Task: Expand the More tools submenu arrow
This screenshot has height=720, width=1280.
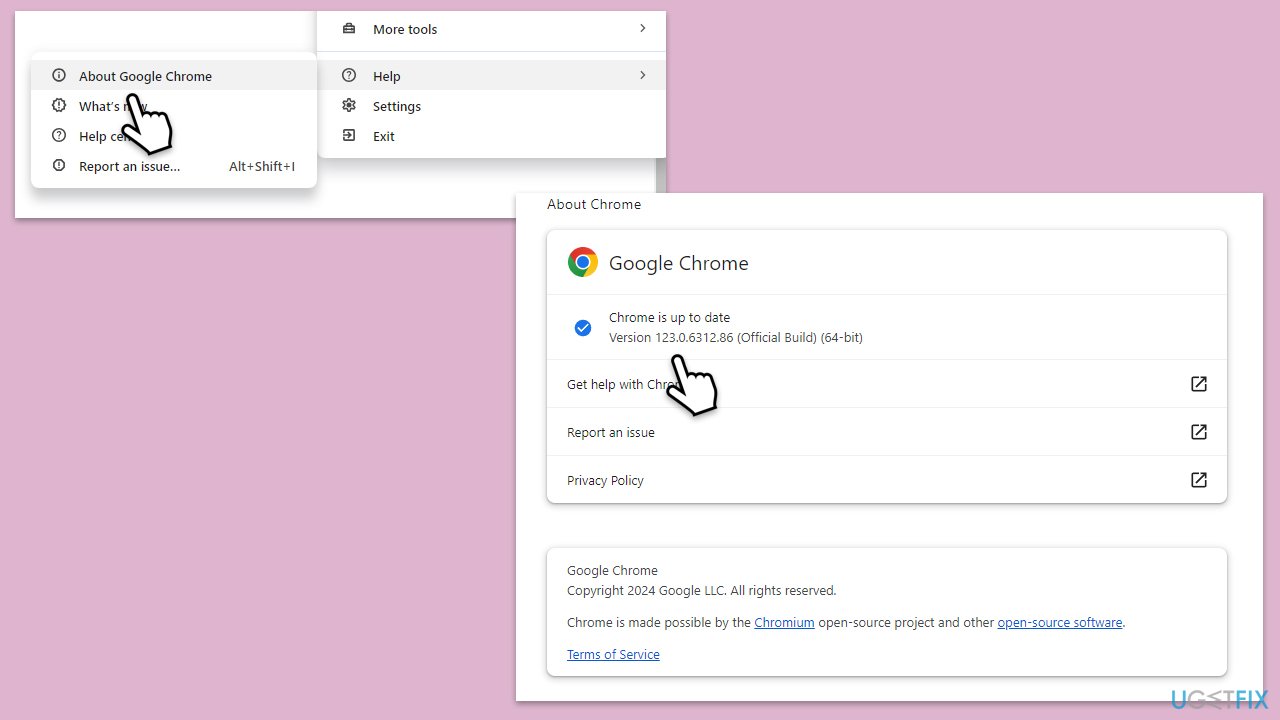Action: [642, 29]
